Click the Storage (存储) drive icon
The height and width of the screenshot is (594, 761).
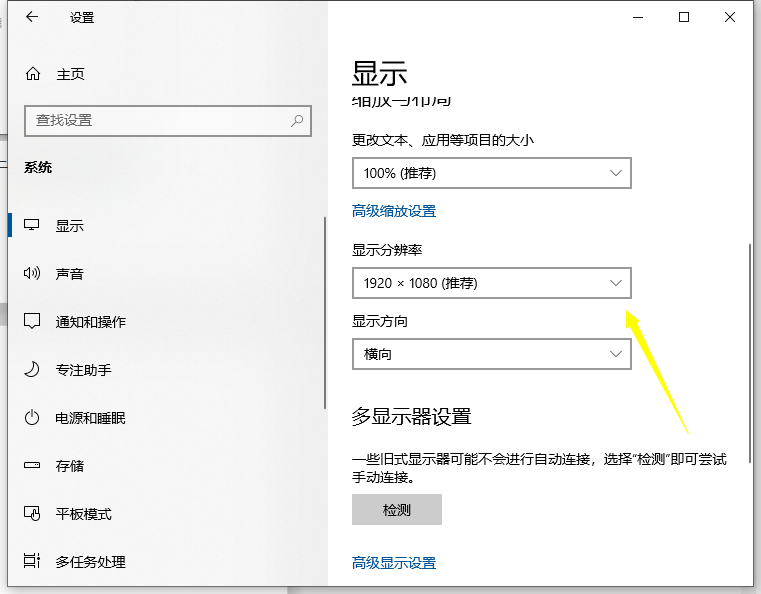(32, 466)
